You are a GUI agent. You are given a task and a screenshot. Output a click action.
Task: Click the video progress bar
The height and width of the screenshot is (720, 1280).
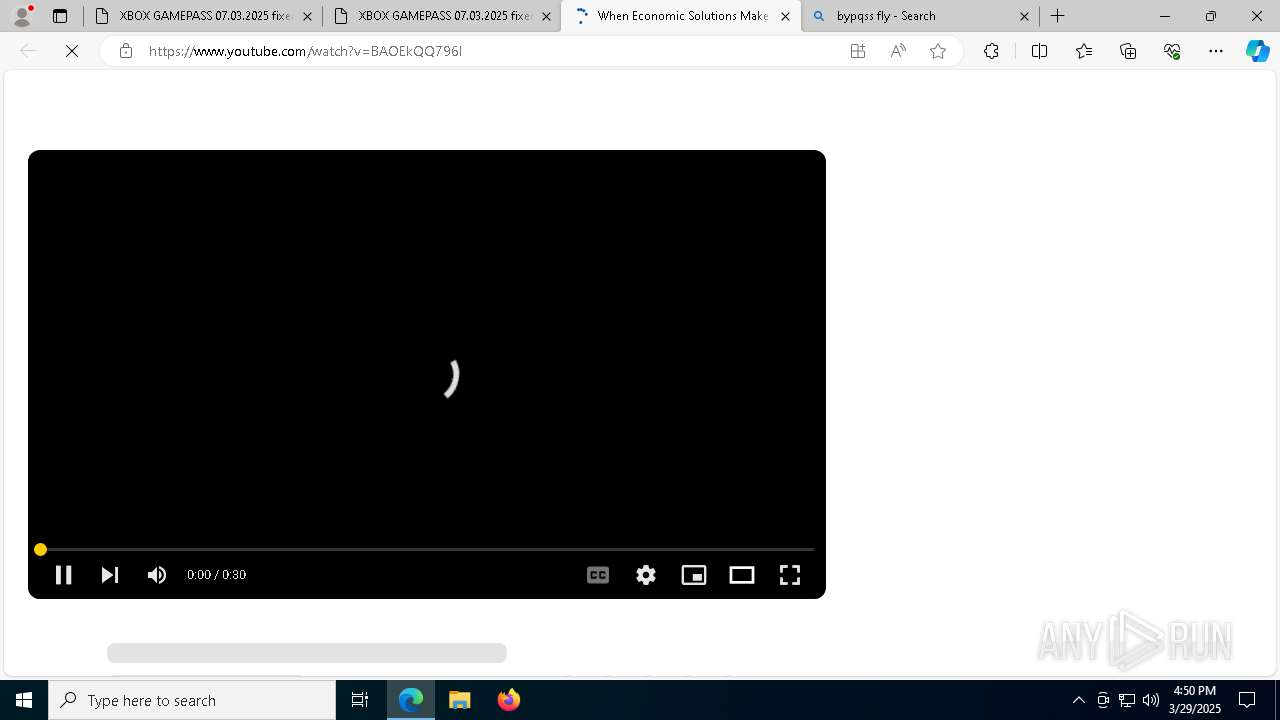pos(427,549)
